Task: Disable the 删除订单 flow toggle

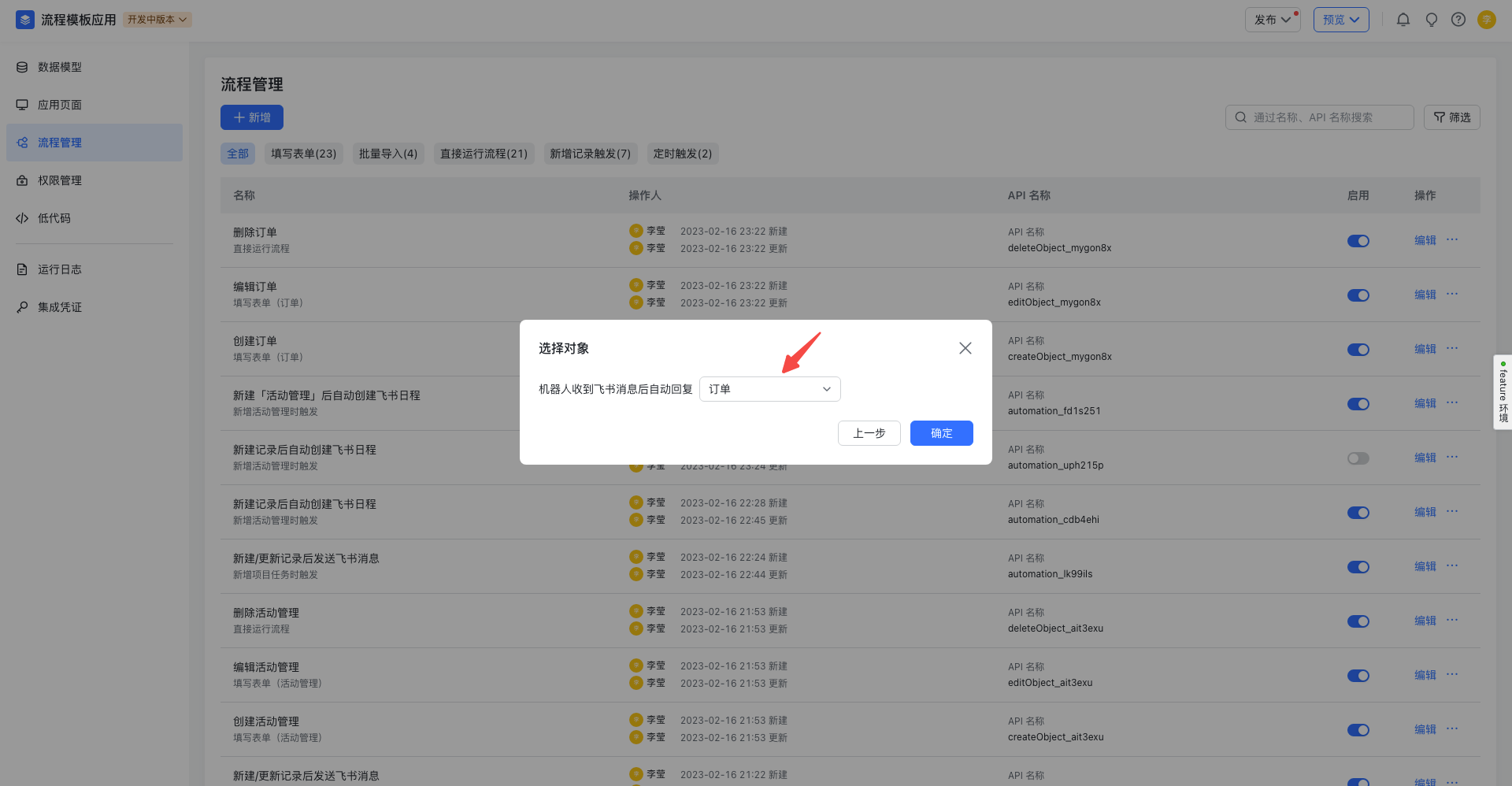Action: click(1358, 241)
